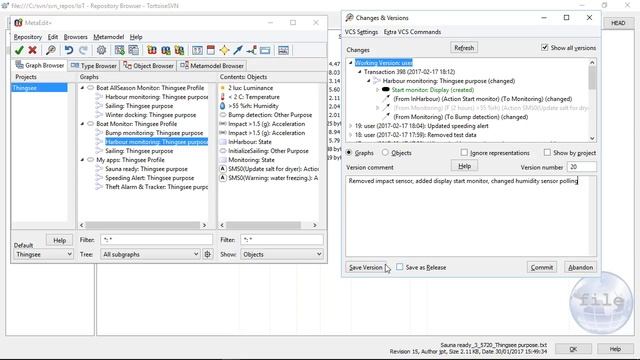
Task: Open the Show dropdown set to Objects
Action: 282,254
